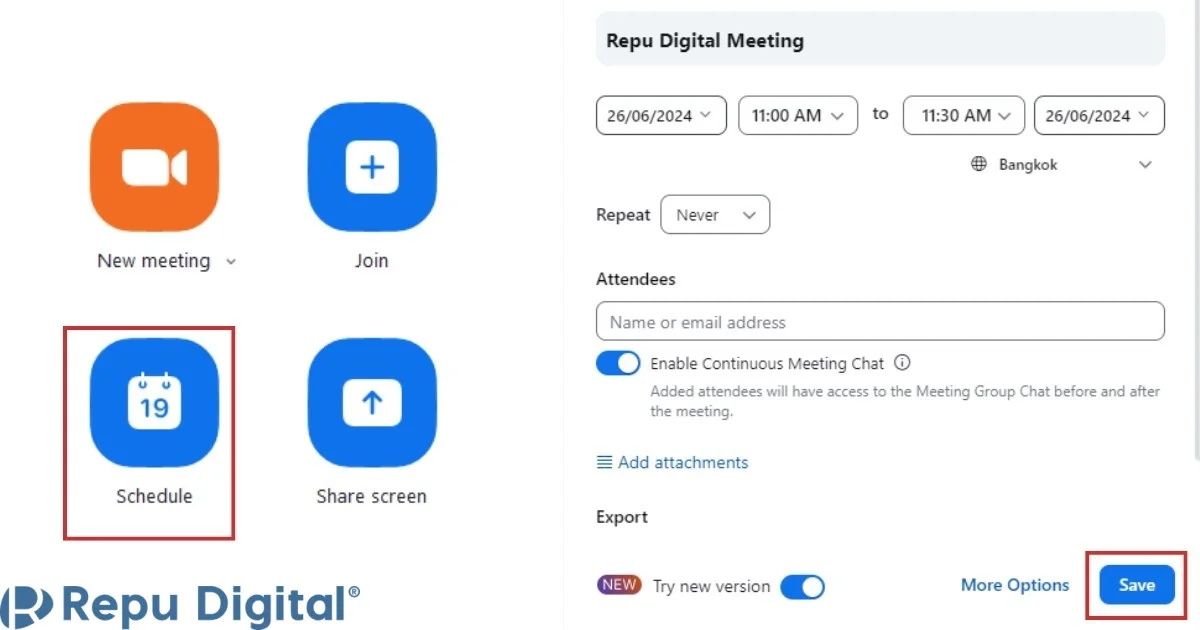The image size is (1200, 630).
Task: Click the info icon beside Continuous Meeting Chat
Action: 902,363
